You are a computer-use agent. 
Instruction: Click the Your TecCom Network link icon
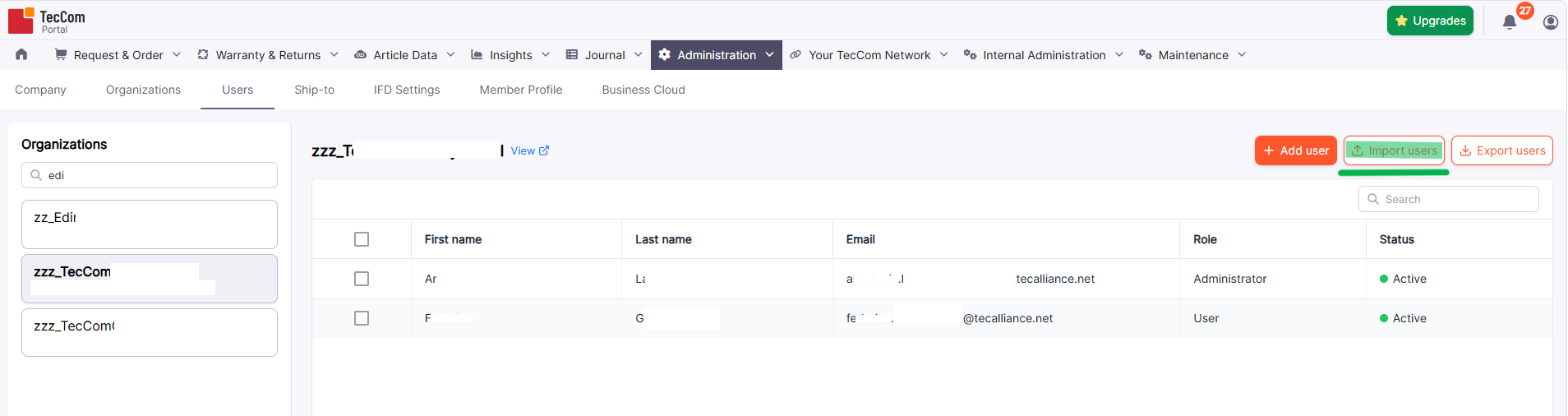pos(796,54)
